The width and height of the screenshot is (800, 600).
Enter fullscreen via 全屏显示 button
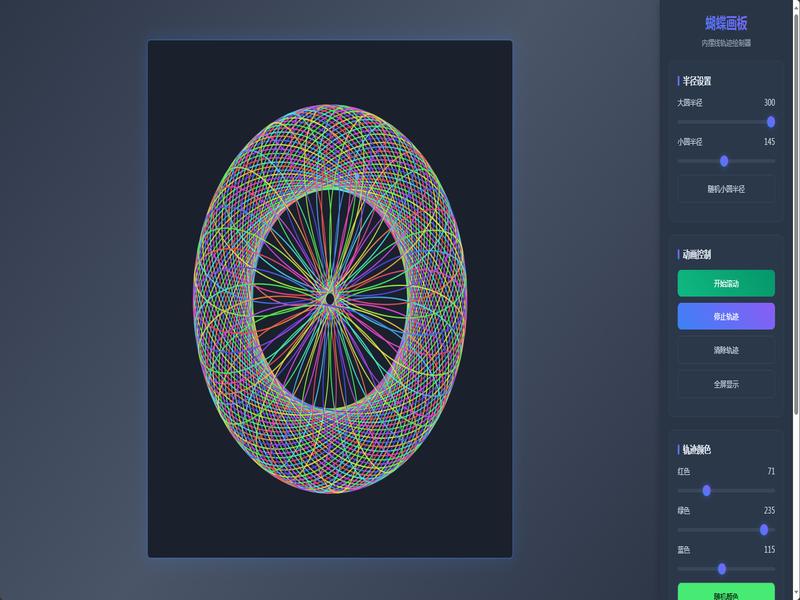[x=726, y=384]
